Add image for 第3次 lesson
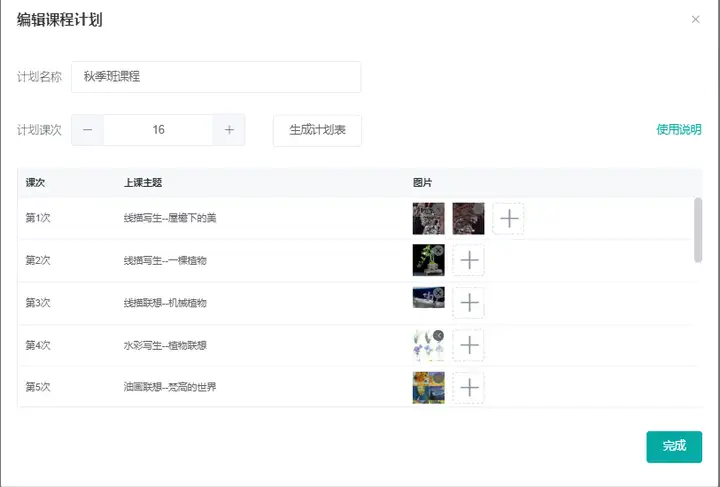 469,302
